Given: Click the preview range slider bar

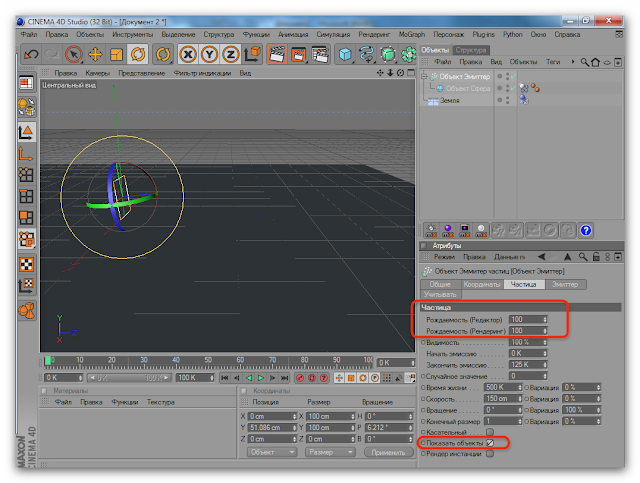Looking at the screenshot, I should tap(129, 378).
